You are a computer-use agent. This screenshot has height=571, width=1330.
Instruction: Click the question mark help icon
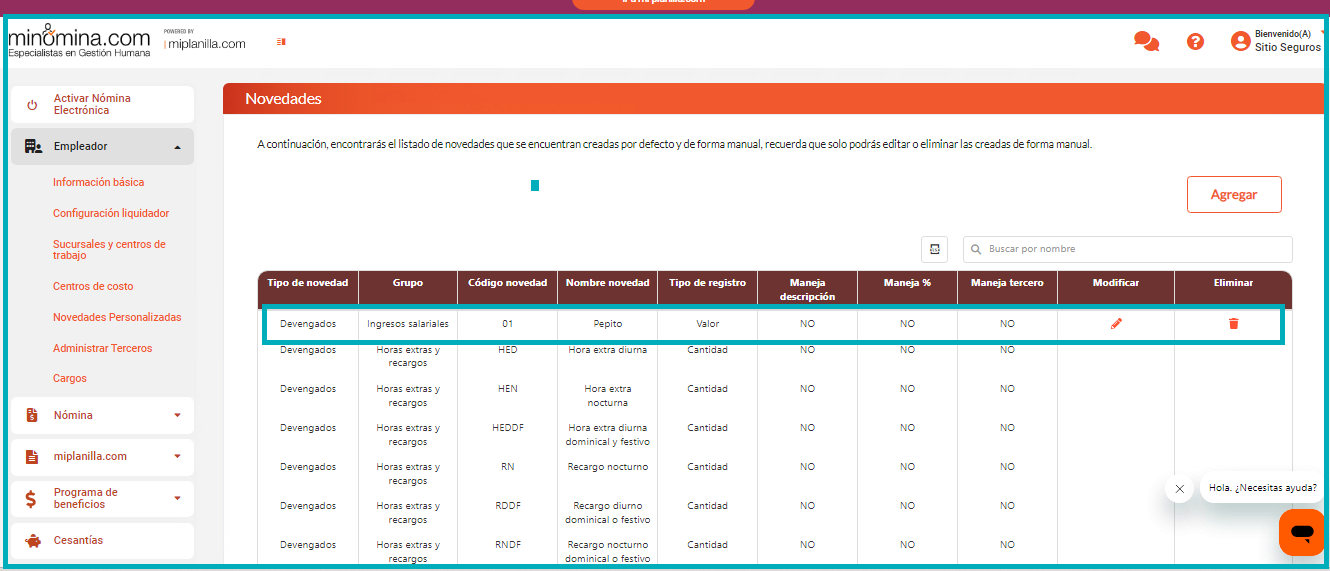coord(1195,41)
